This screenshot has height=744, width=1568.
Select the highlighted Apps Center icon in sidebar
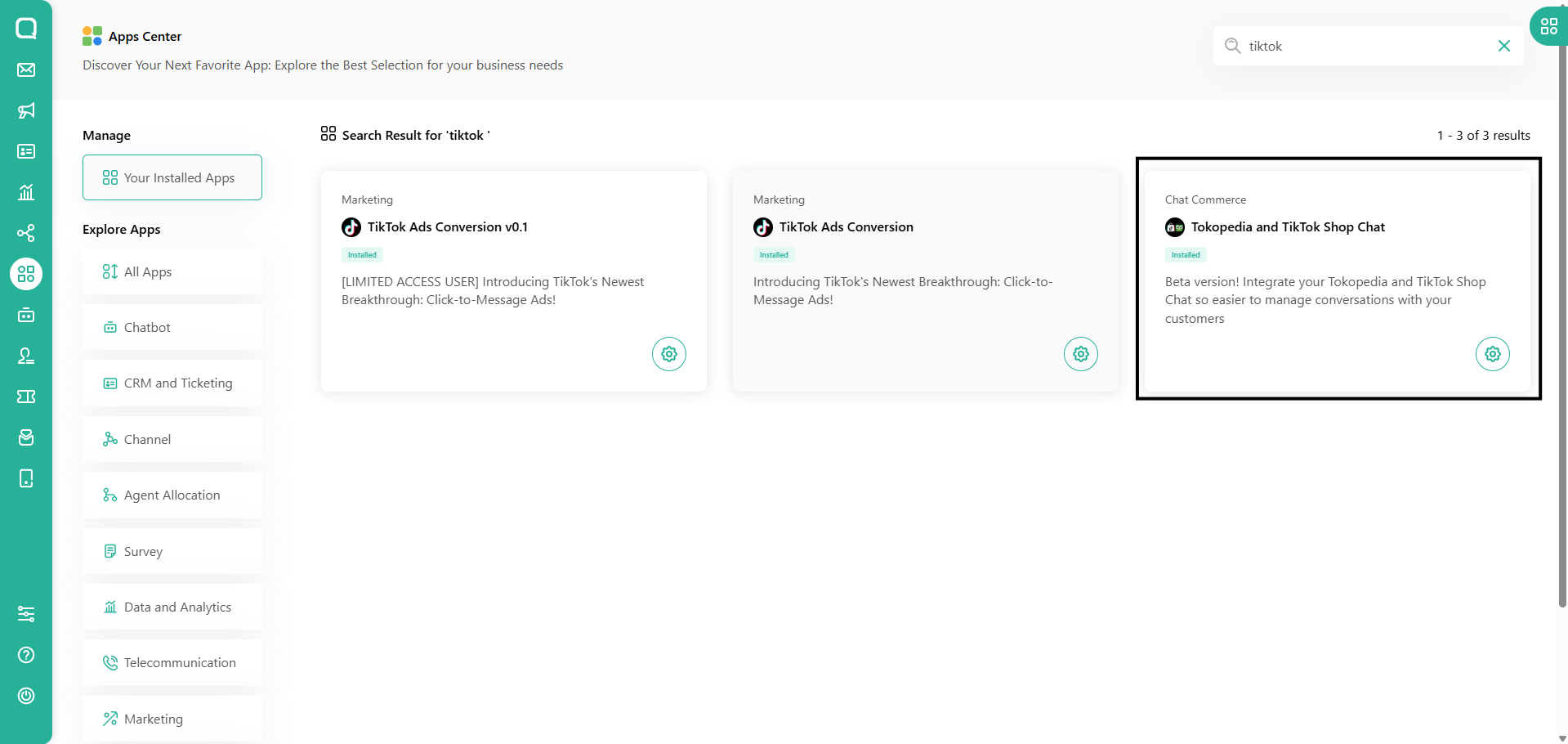coord(26,274)
